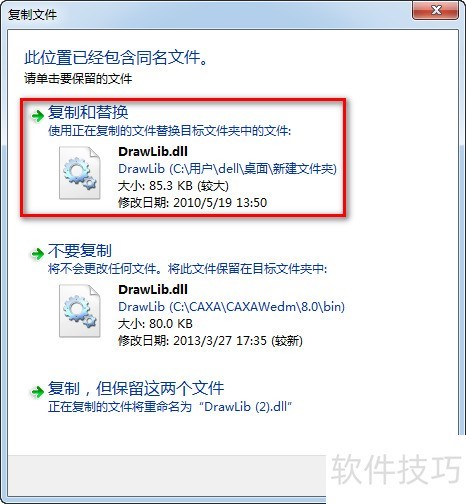Click the heading 此位置已经包含同名文件
The height and width of the screenshot is (504, 466).
click(116, 57)
